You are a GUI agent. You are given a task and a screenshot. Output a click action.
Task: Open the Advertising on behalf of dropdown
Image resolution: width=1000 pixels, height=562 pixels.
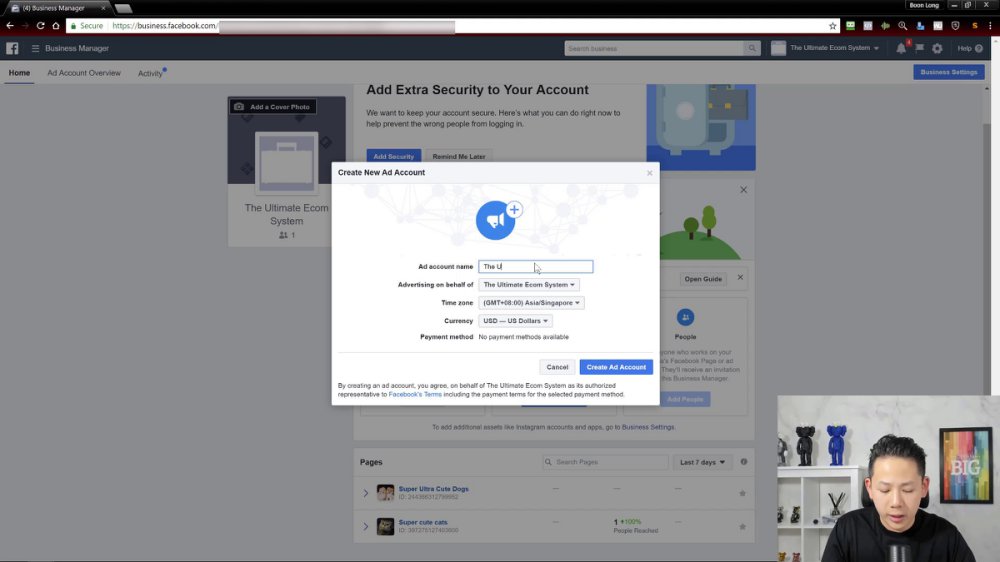click(529, 285)
